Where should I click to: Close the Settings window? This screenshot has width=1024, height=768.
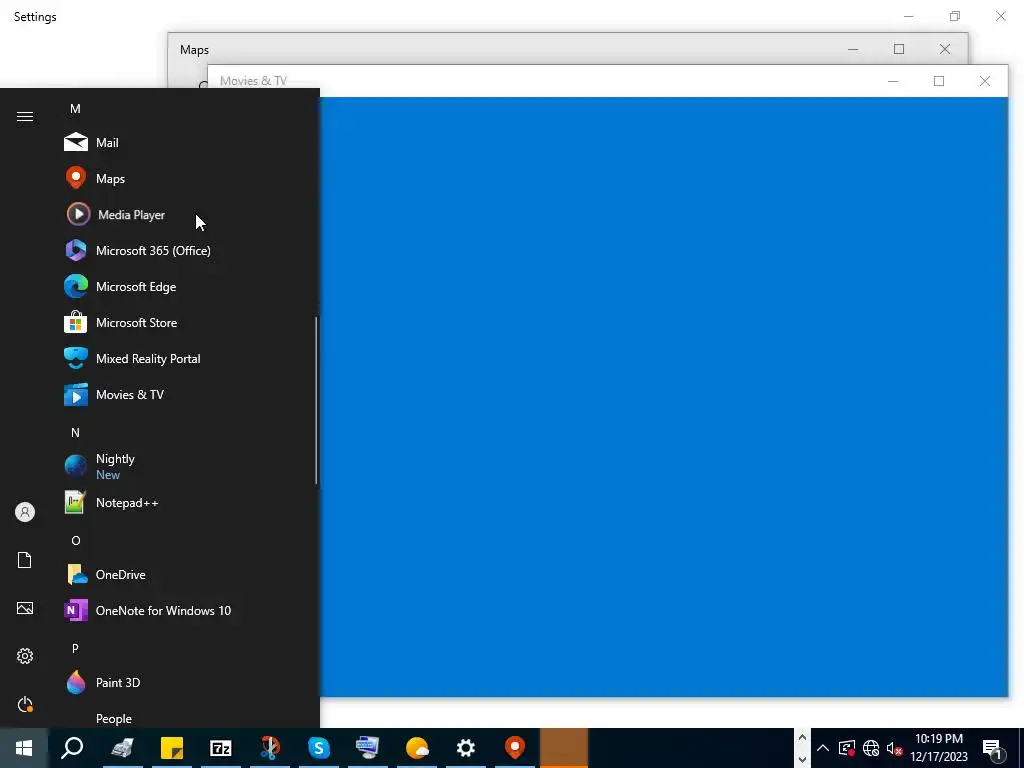click(1000, 16)
